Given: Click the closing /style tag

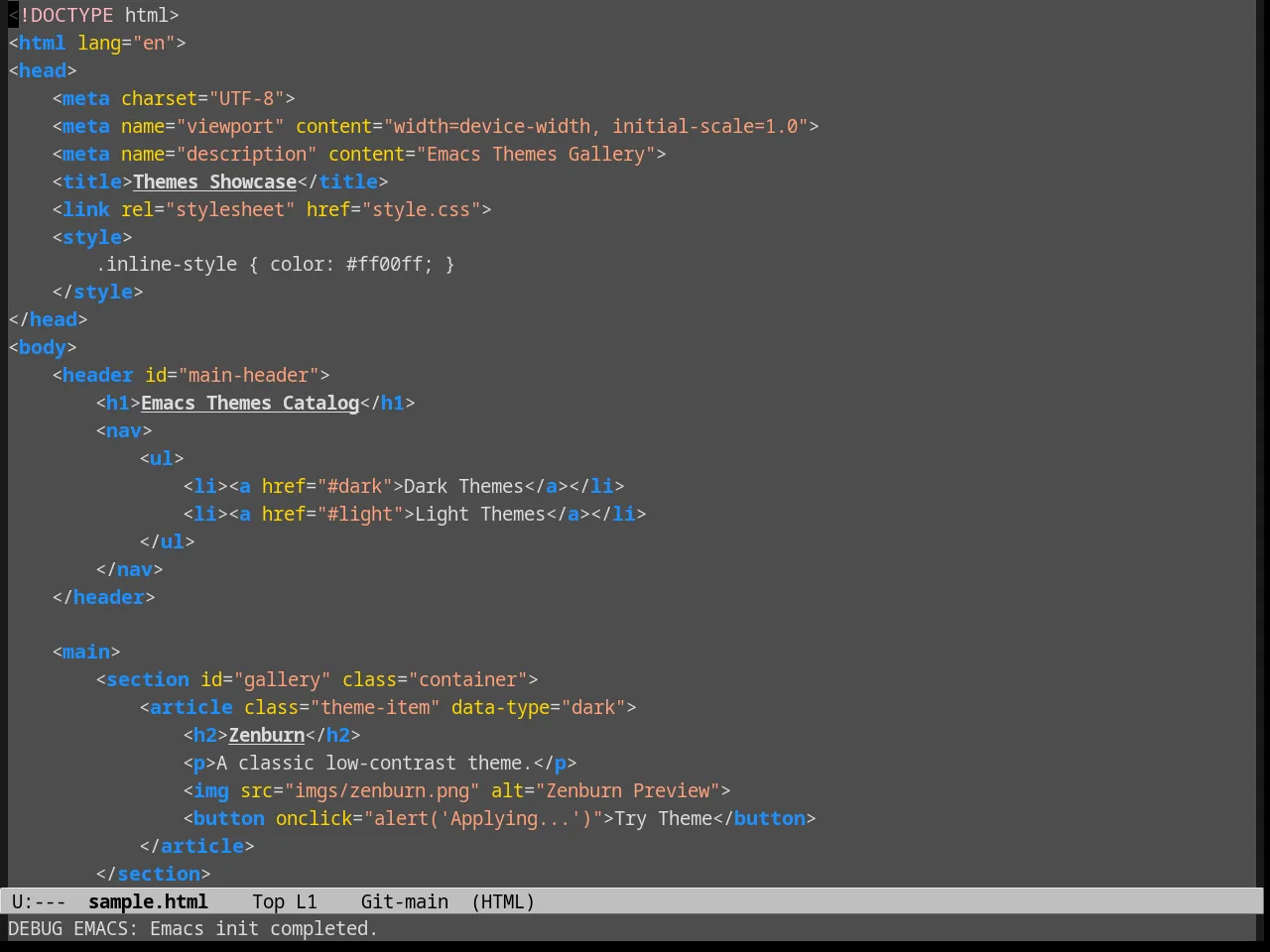Looking at the screenshot, I should click(x=97, y=292).
